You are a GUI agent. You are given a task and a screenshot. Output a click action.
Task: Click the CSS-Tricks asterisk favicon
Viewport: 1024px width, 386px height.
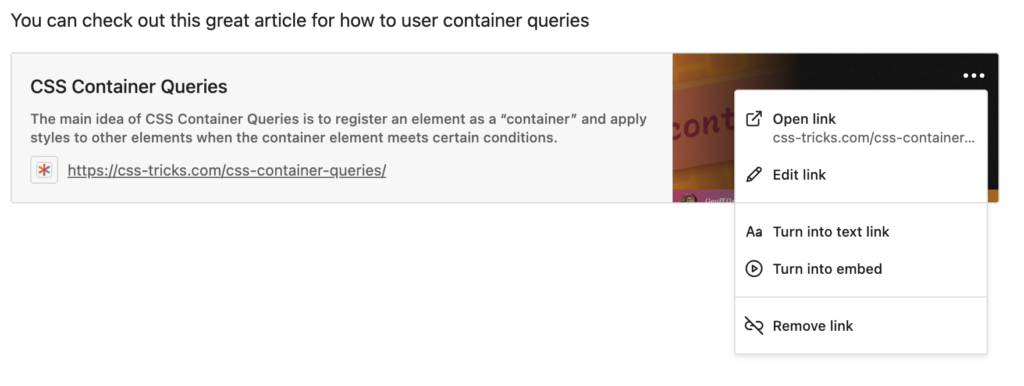(x=44, y=170)
